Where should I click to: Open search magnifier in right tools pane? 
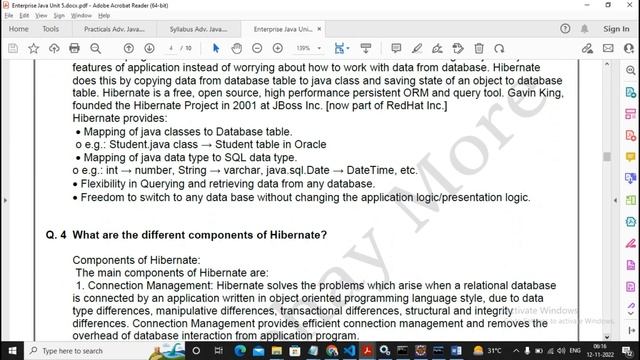[x=631, y=70]
